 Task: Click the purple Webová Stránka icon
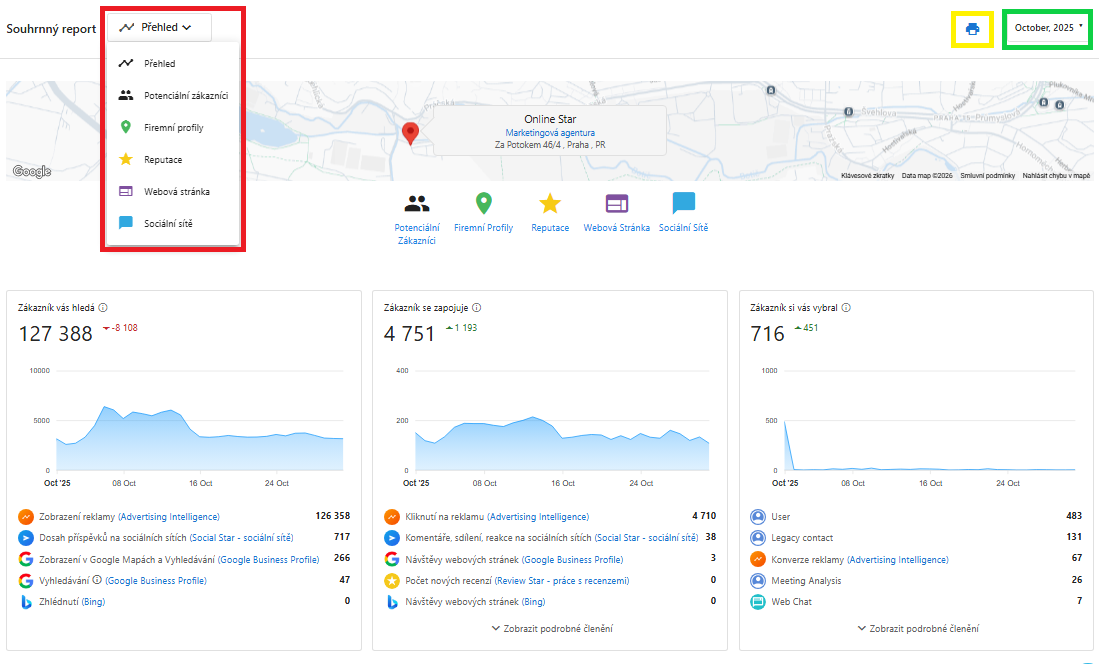click(x=617, y=203)
